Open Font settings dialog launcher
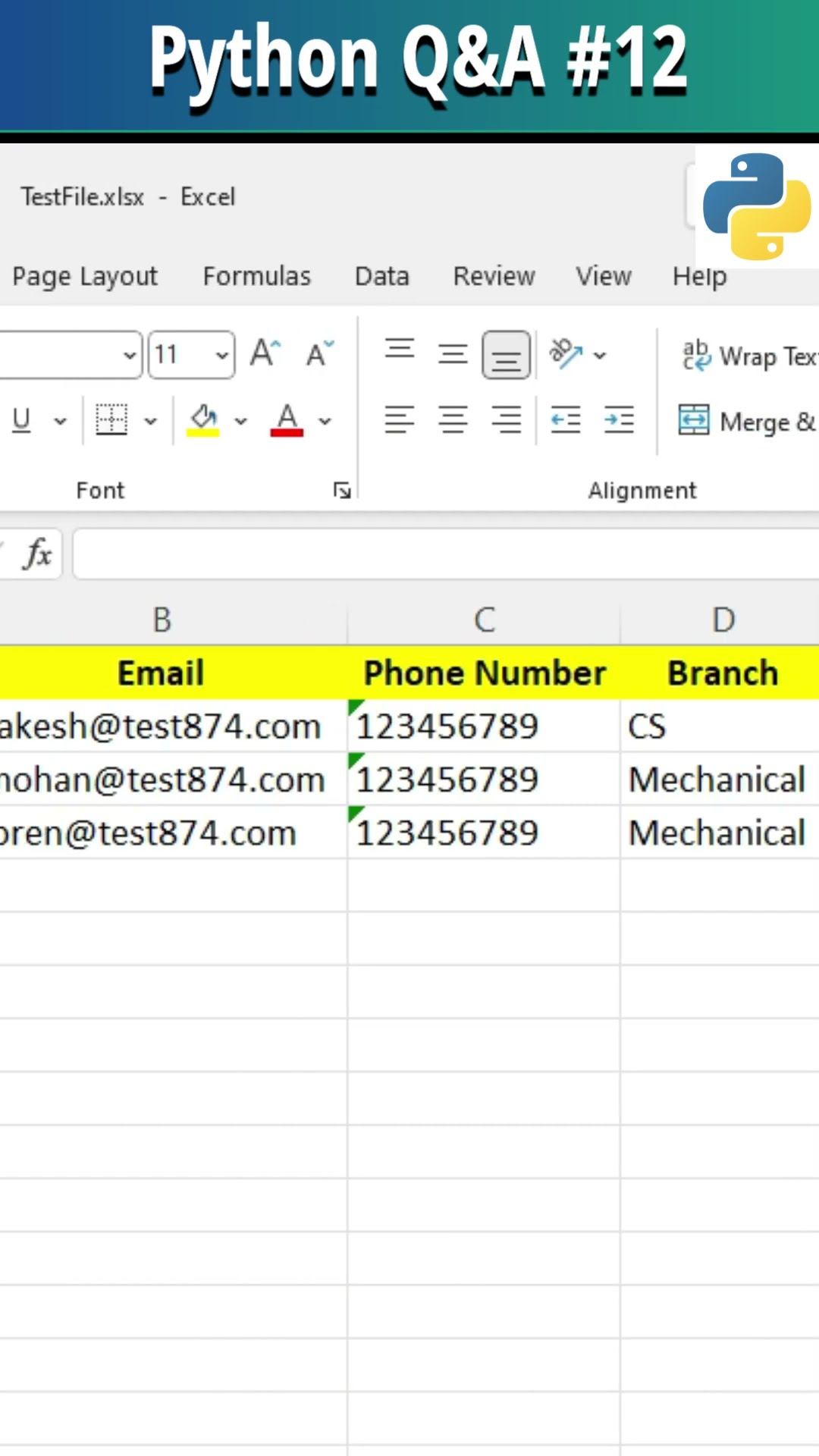The height and width of the screenshot is (1456, 819). [x=342, y=491]
